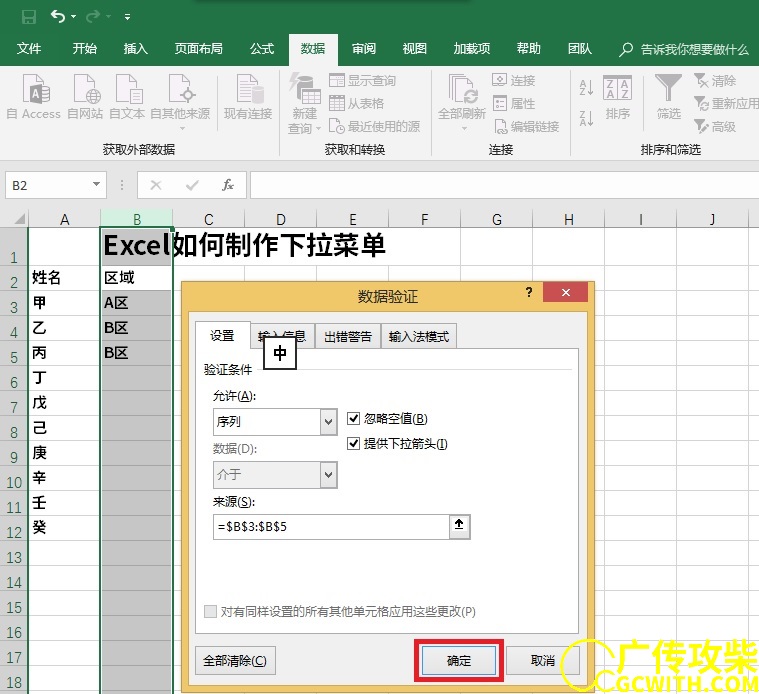Screen dimensions: 759x694
Task: Click the dialog help question mark
Action: point(529,292)
